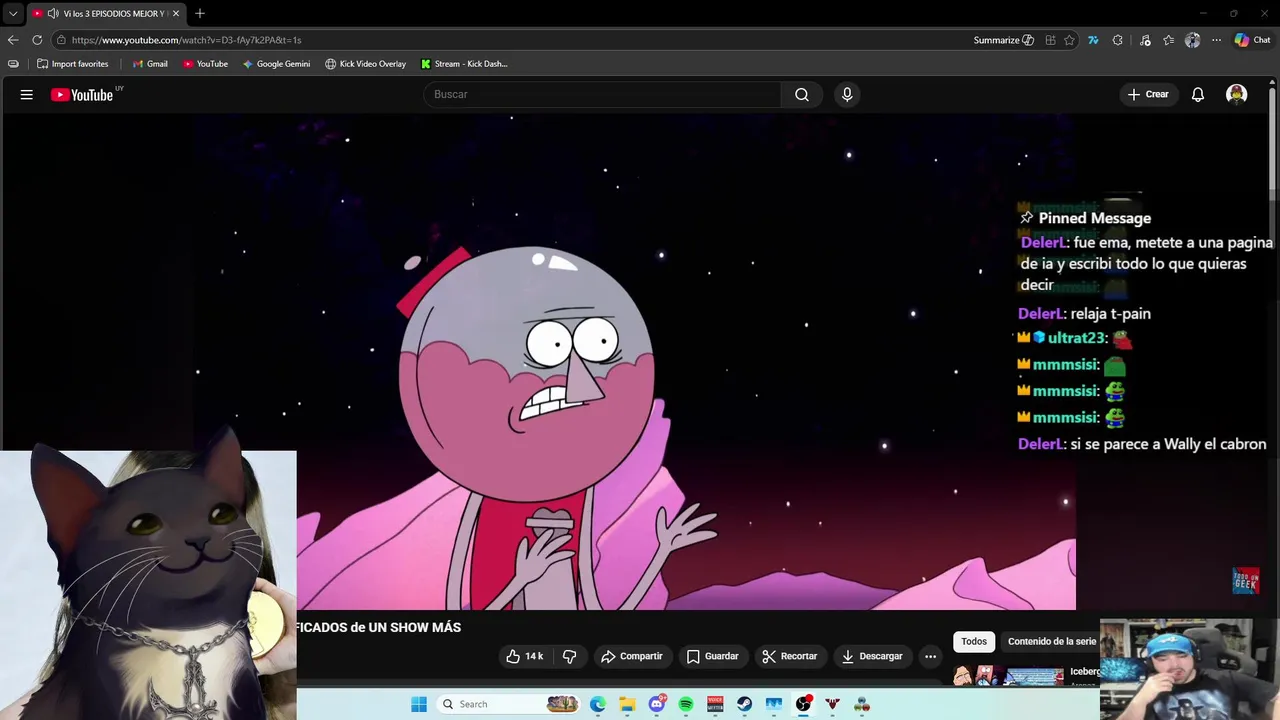Close the YouTube video tab
Screen dimensions: 1280x720
(x=176, y=14)
